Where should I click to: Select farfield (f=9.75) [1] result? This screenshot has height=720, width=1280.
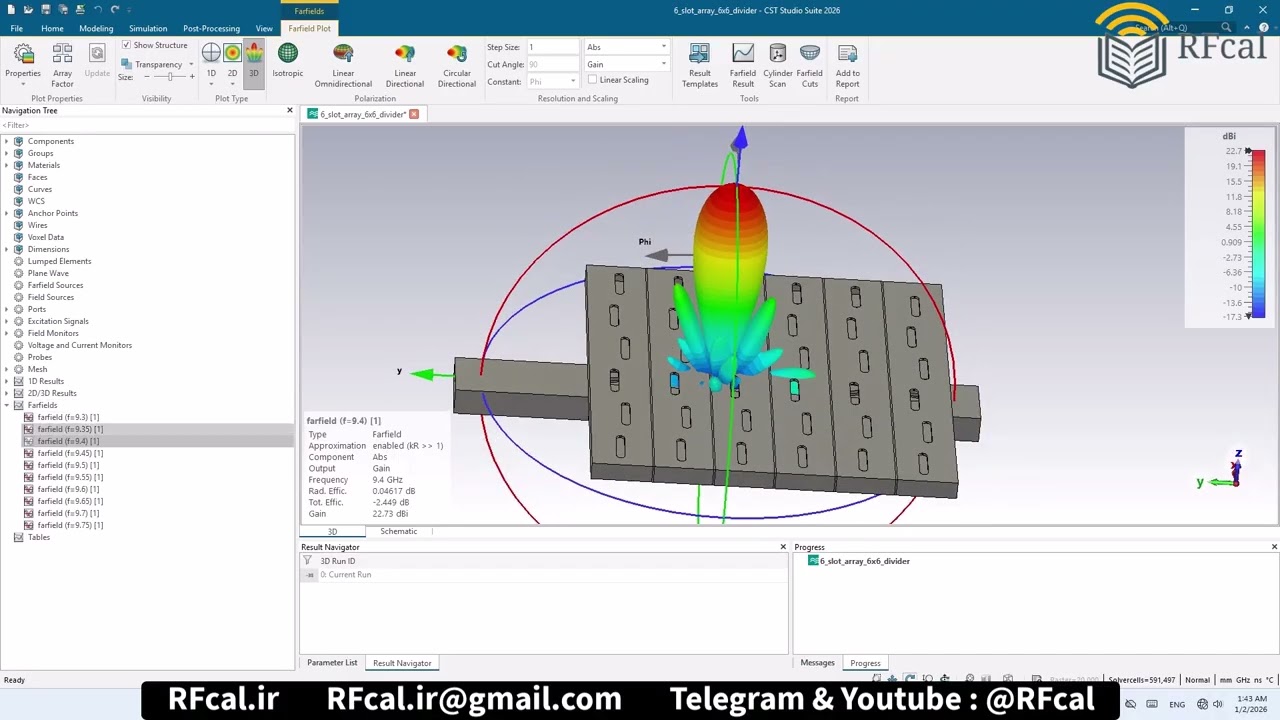[x=70, y=525]
